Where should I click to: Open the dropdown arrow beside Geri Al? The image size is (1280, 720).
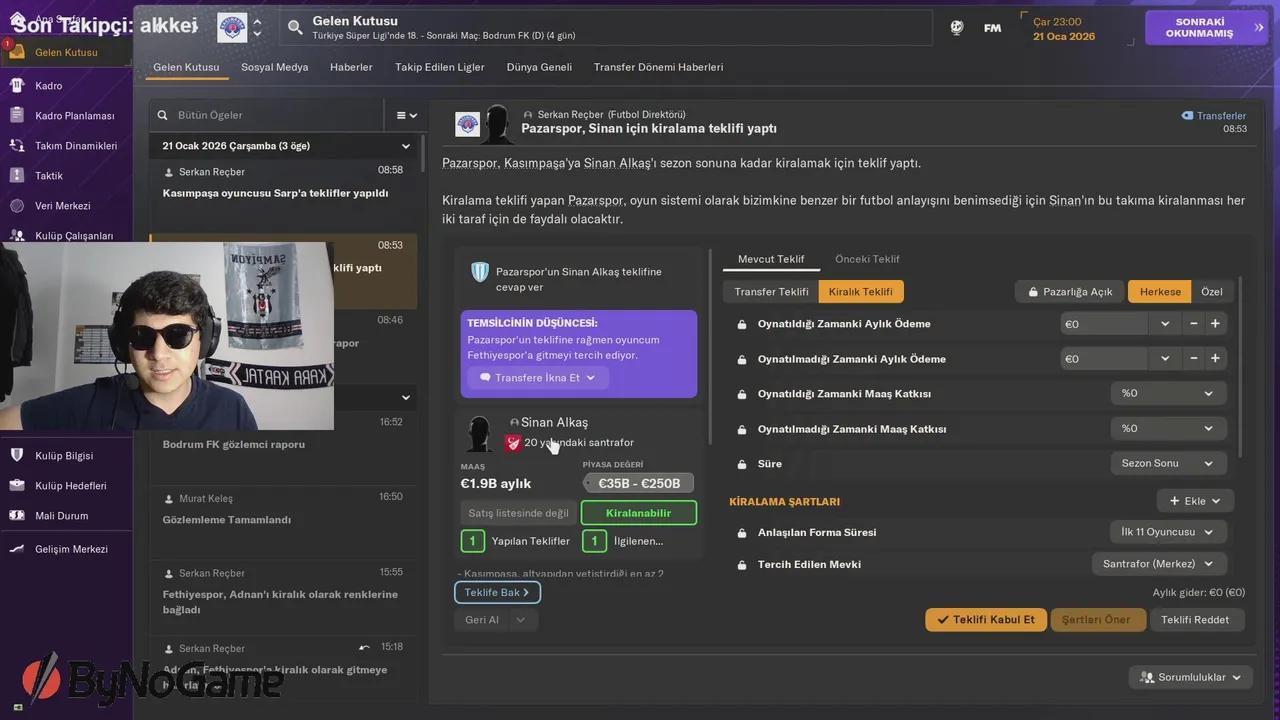point(520,620)
